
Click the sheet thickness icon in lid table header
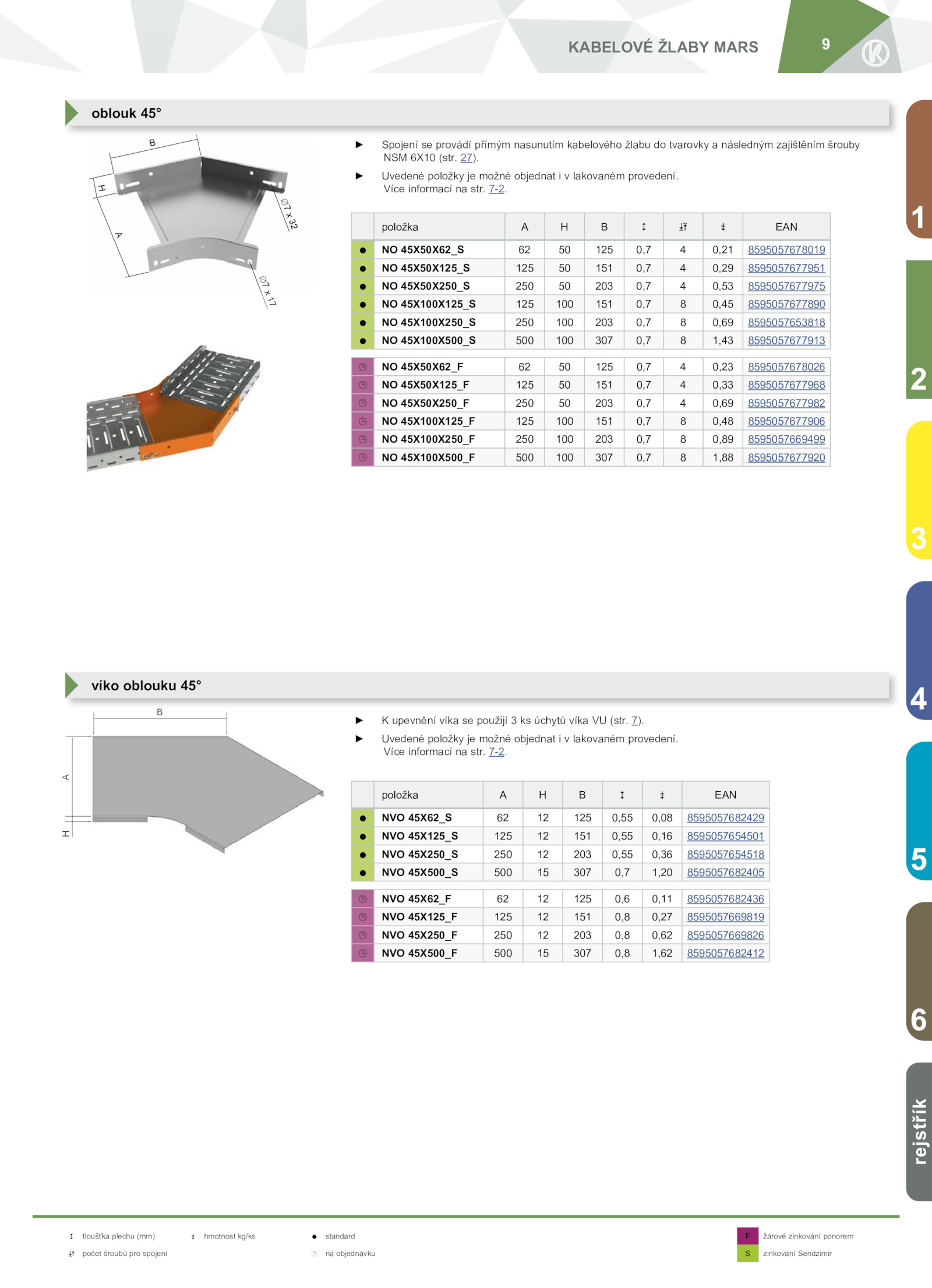pos(622,795)
